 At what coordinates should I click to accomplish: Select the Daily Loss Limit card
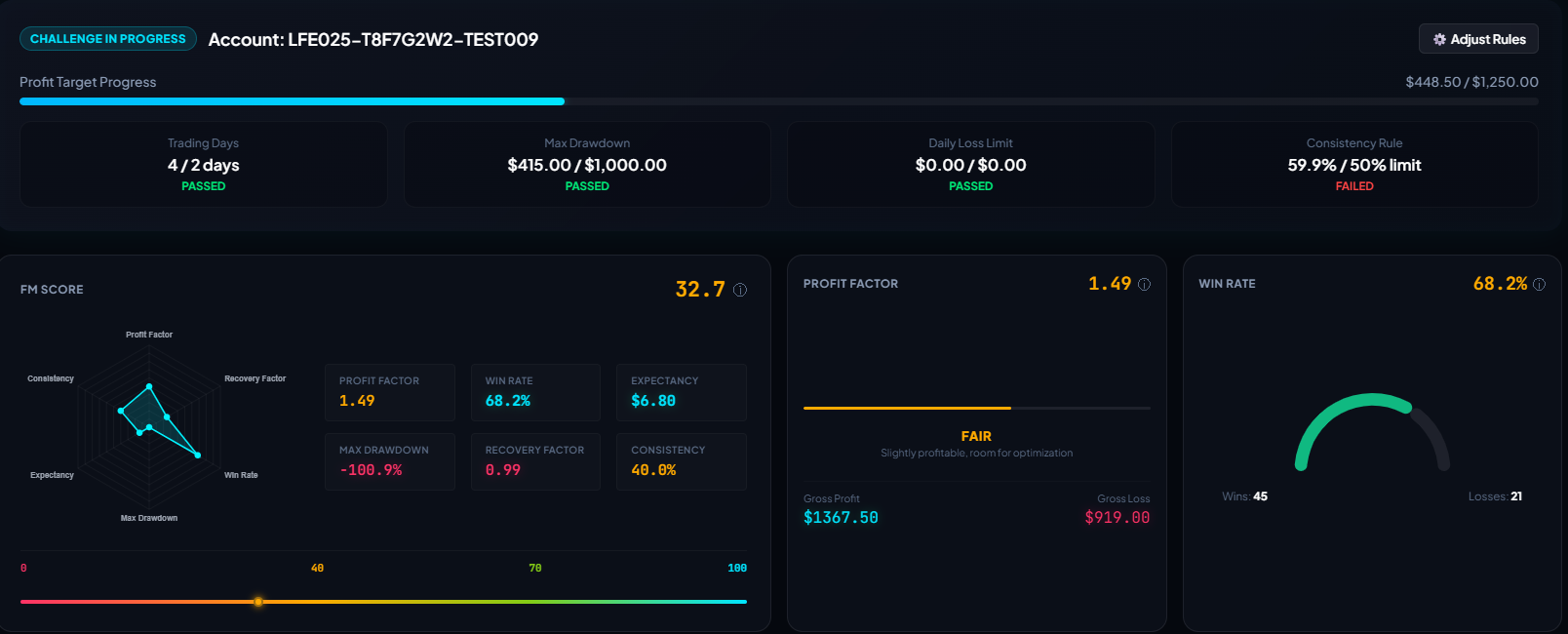[971, 164]
